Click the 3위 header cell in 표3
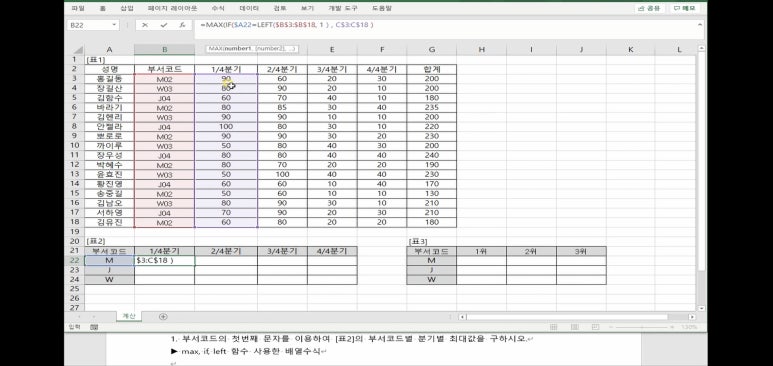Image resolution: width=773 pixels, height=366 pixels. click(581, 251)
